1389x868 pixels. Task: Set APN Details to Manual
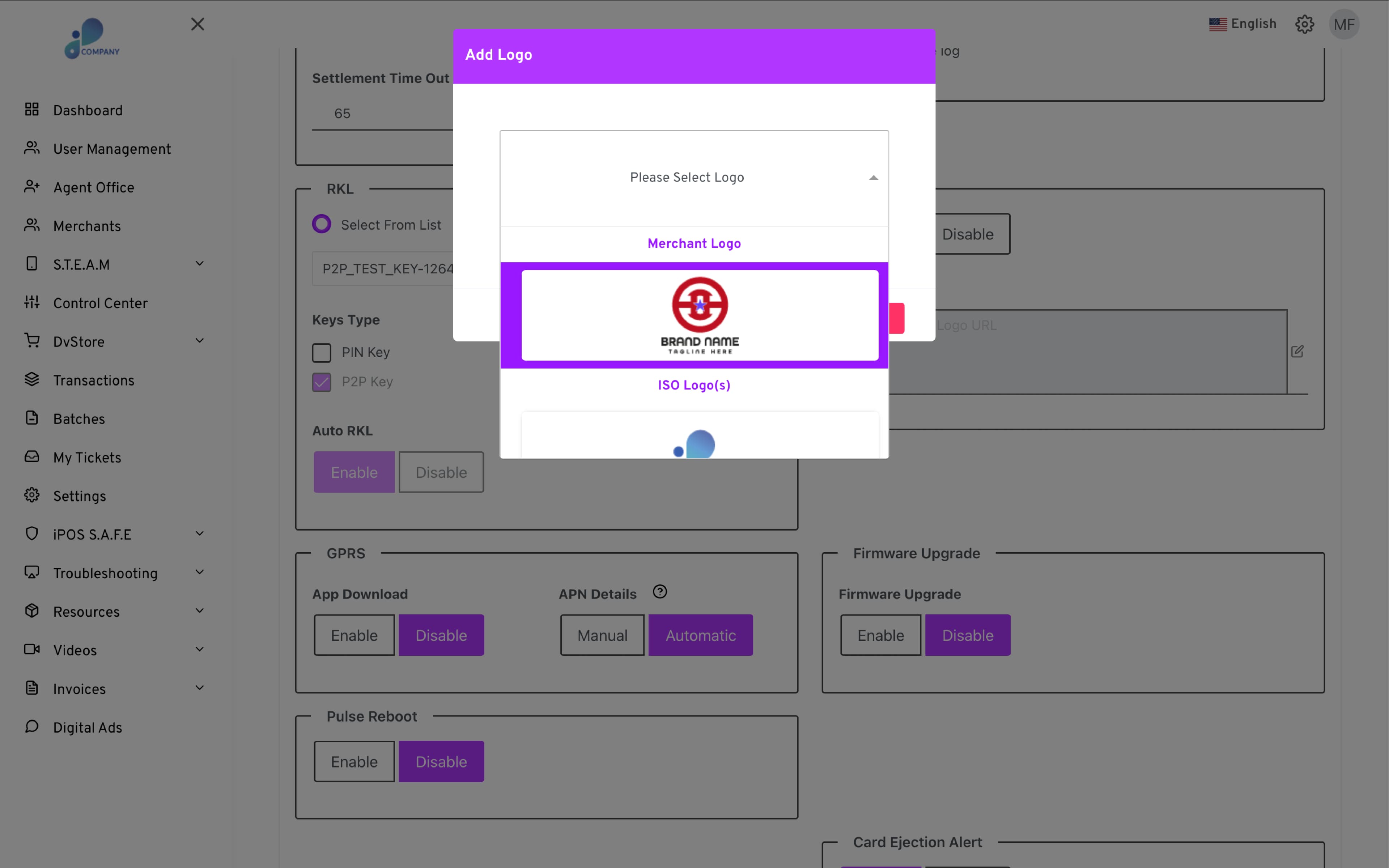[602, 635]
